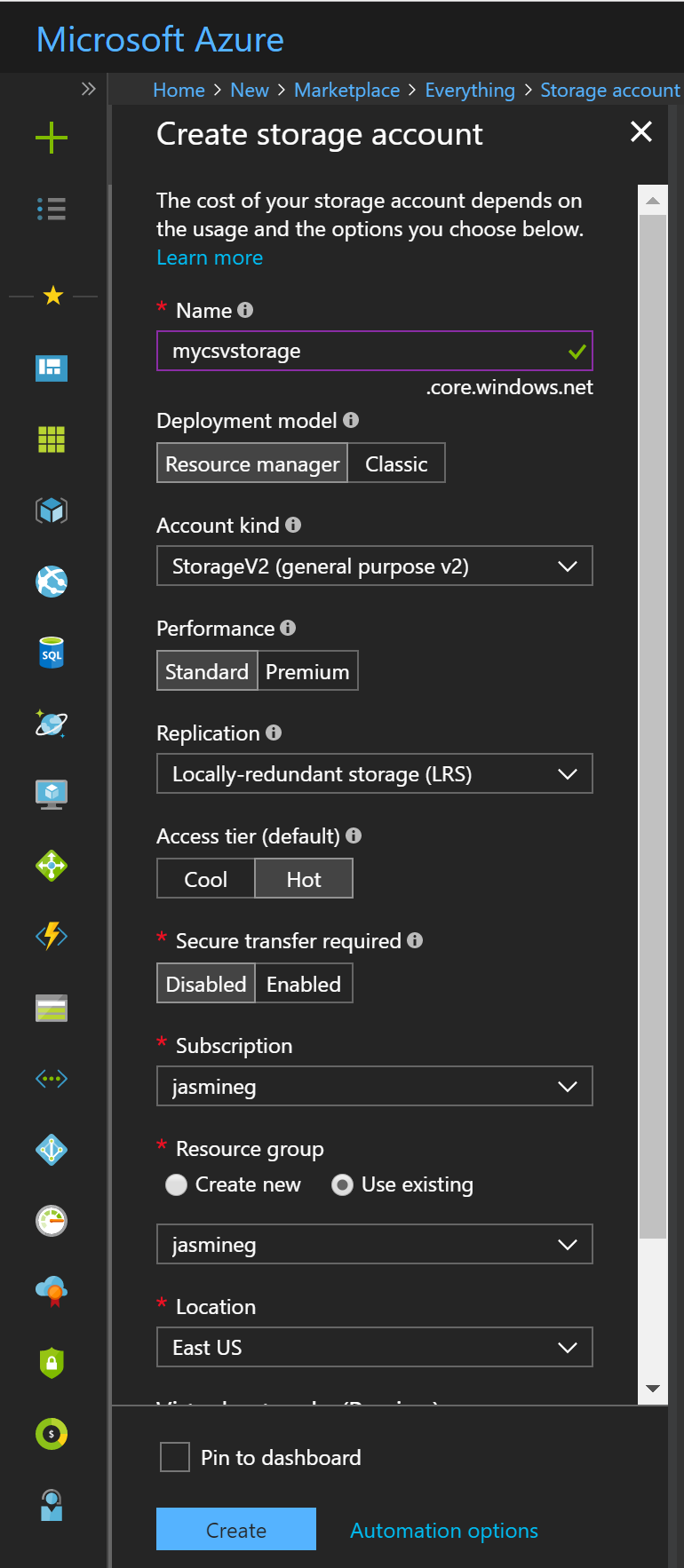Image resolution: width=684 pixels, height=1568 pixels.
Task: Set access tier to Cool
Action: point(206,879)
